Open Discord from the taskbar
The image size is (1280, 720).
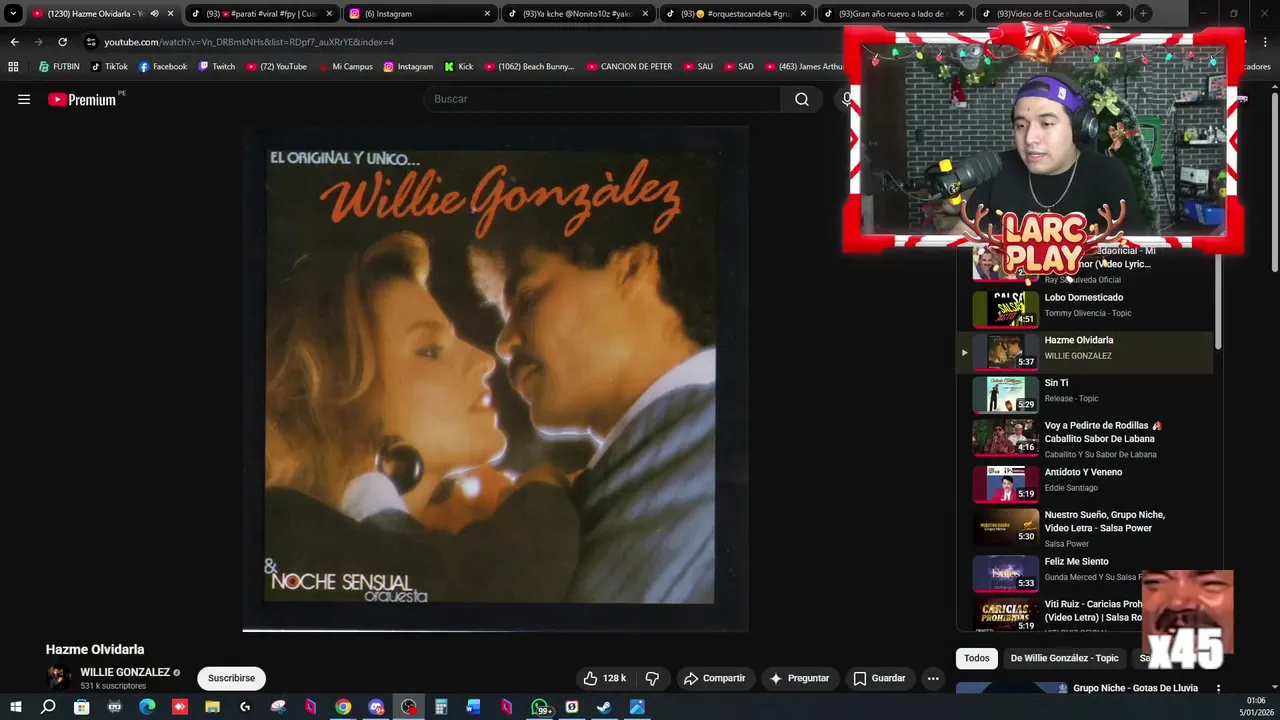click(376, 707)
